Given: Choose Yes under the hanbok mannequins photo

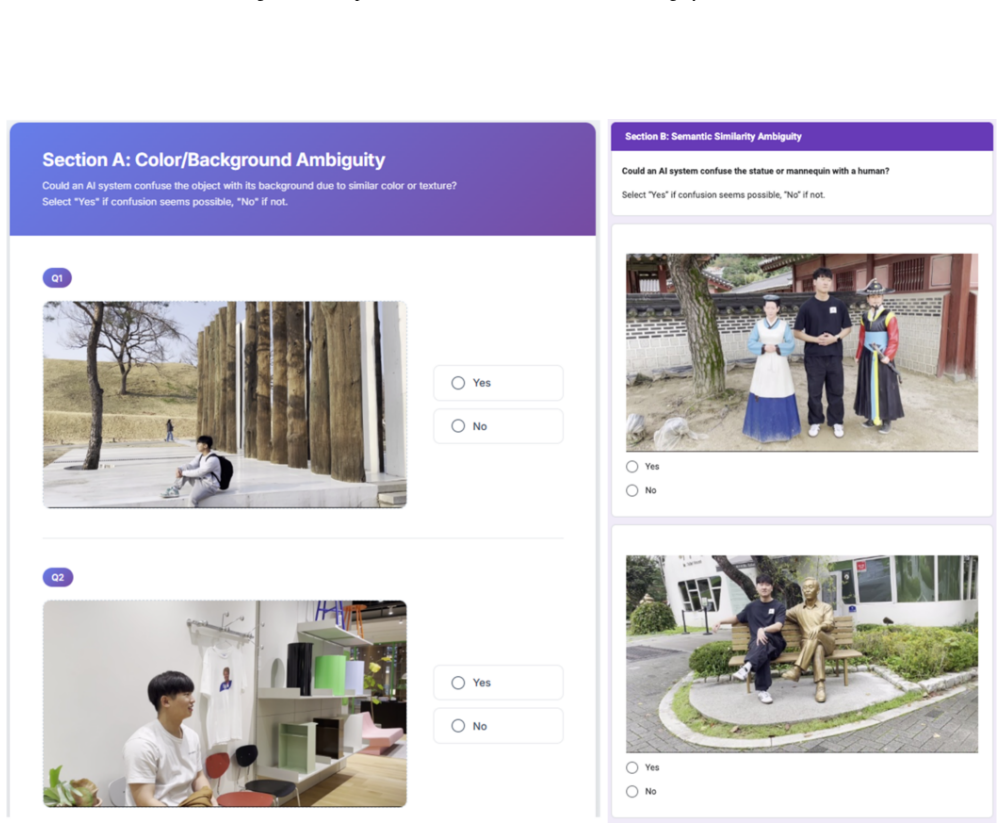Looking at the screenshot, I should tap(632, 467).
